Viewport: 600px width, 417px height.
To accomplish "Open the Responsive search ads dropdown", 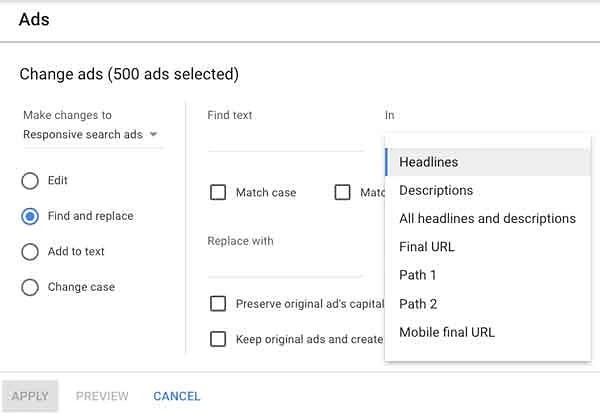I will pos(91,135).
